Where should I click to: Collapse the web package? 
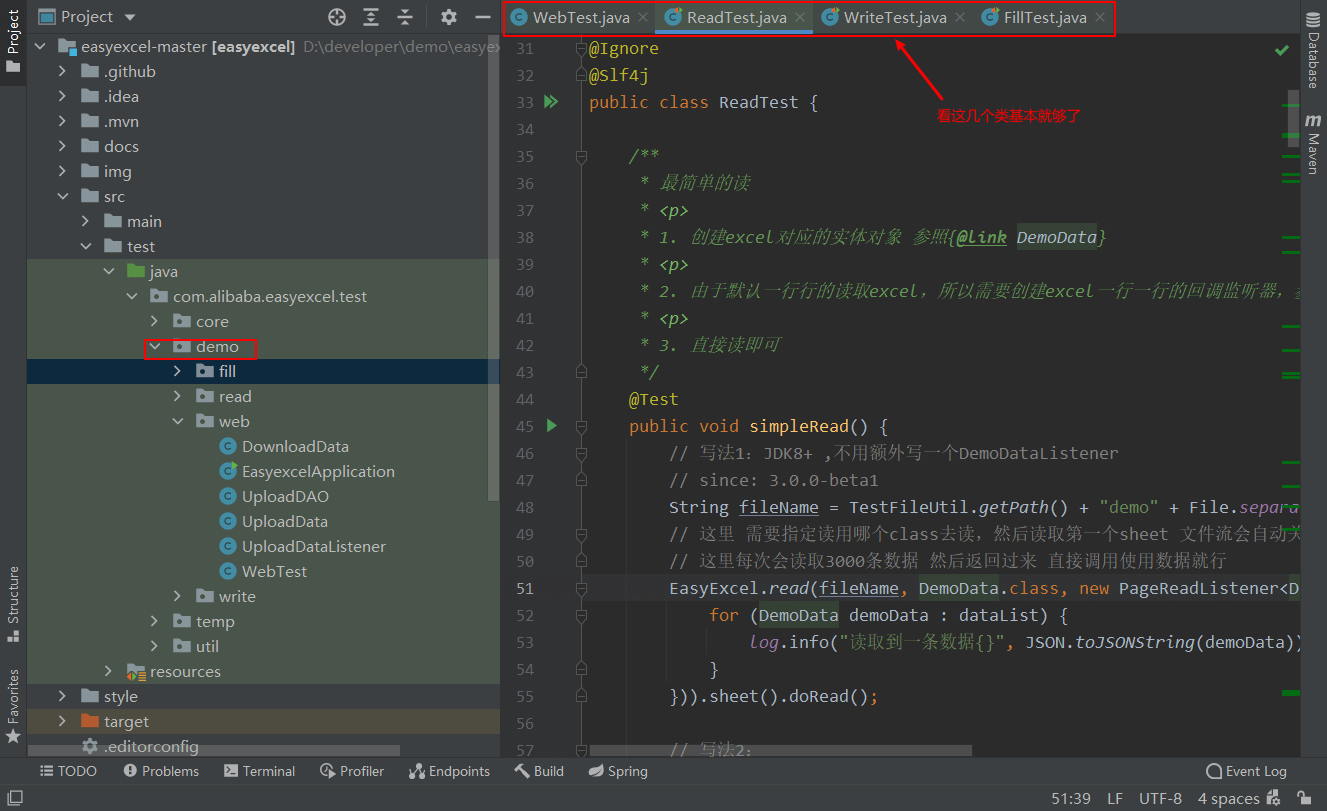178,421
